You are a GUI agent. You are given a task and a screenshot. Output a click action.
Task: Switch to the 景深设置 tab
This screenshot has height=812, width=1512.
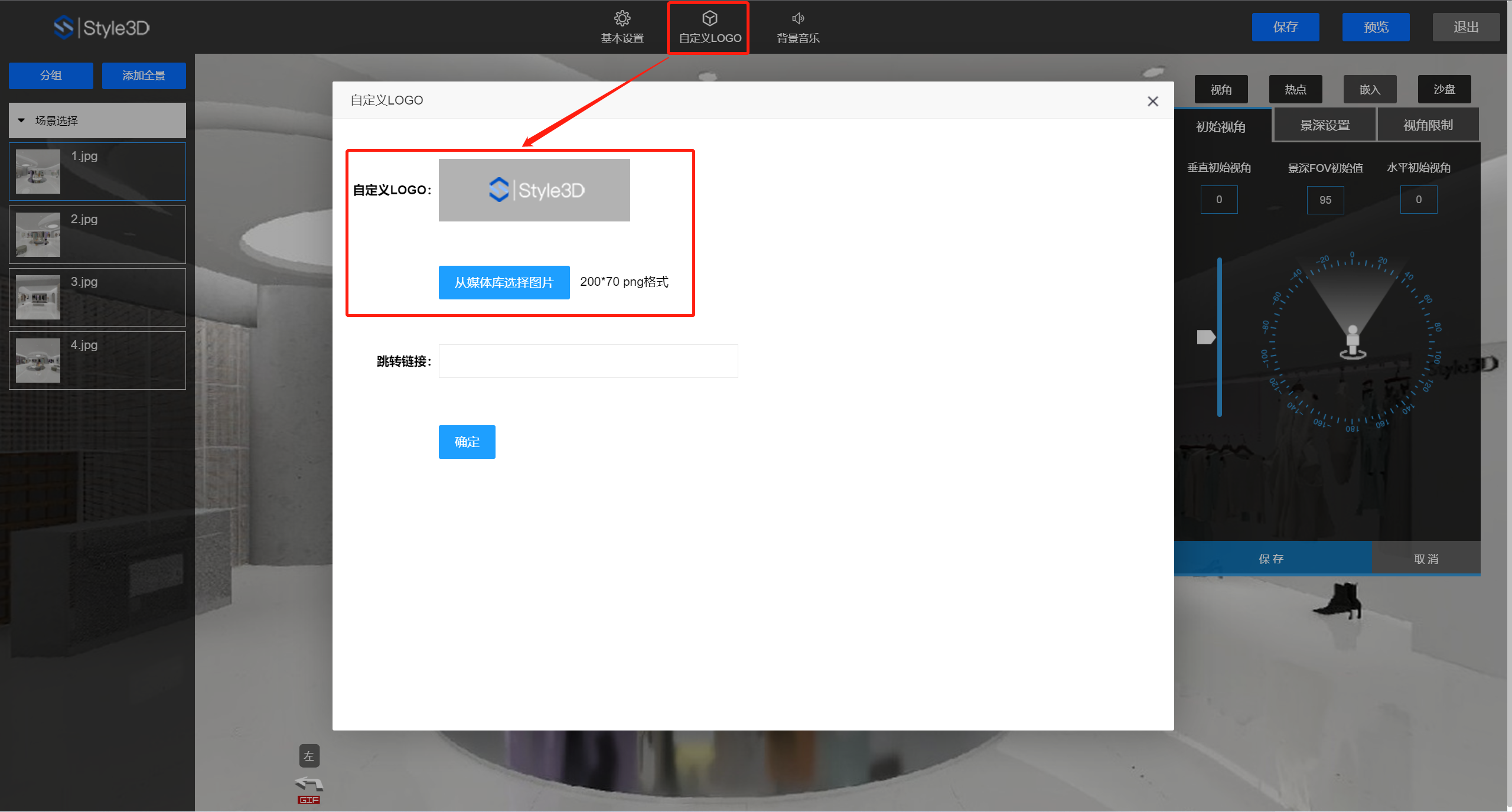pos(1325,125)
